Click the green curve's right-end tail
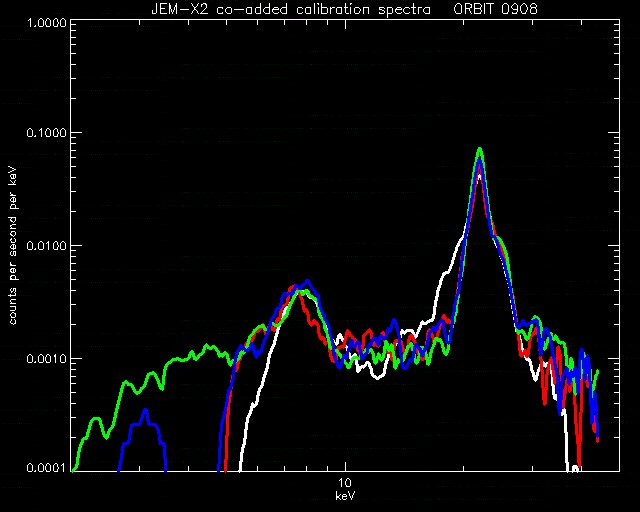This screenshot has height=512, width=640. pyautogui.click(x=597, y=372)
